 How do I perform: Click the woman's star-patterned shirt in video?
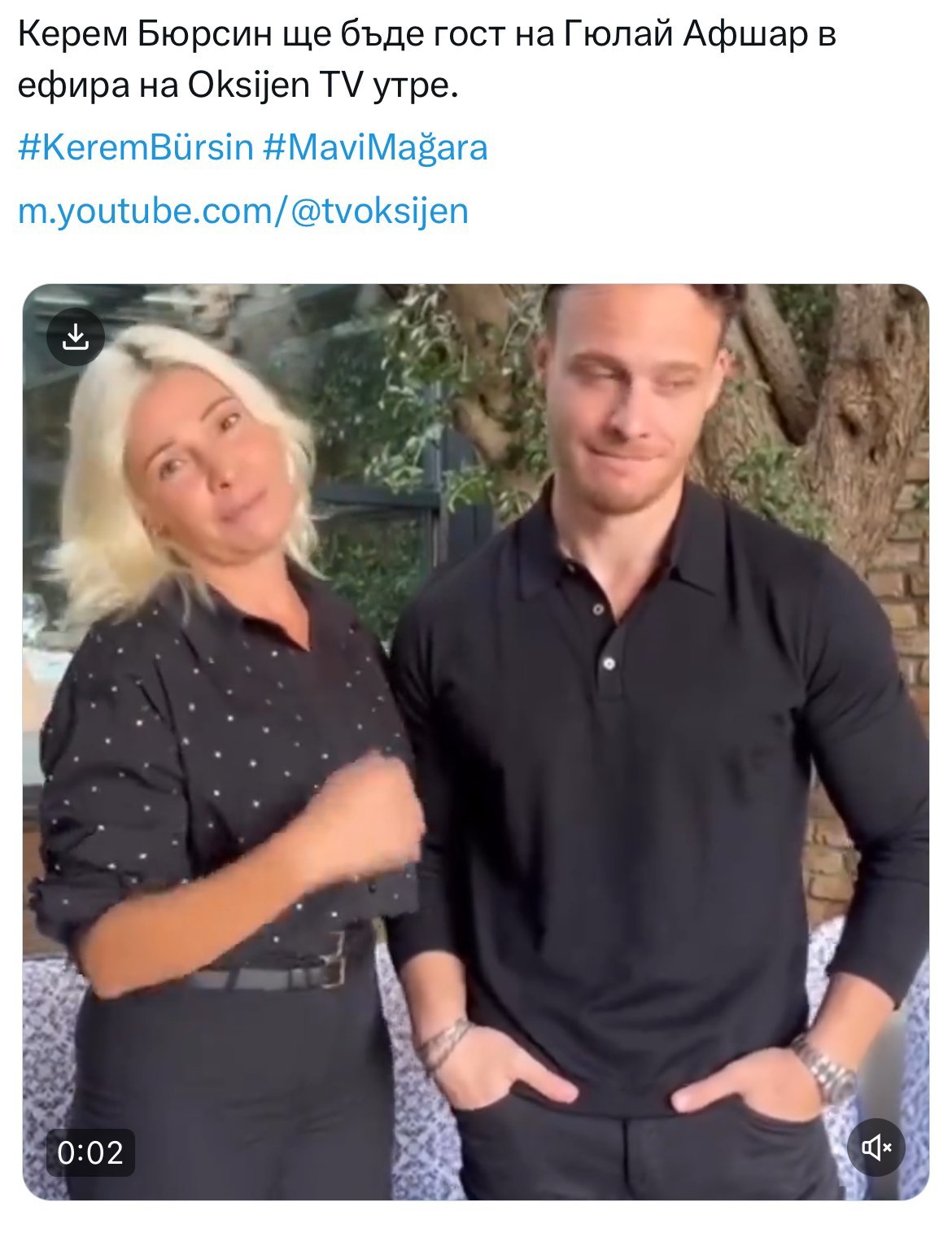pos(220,773)
